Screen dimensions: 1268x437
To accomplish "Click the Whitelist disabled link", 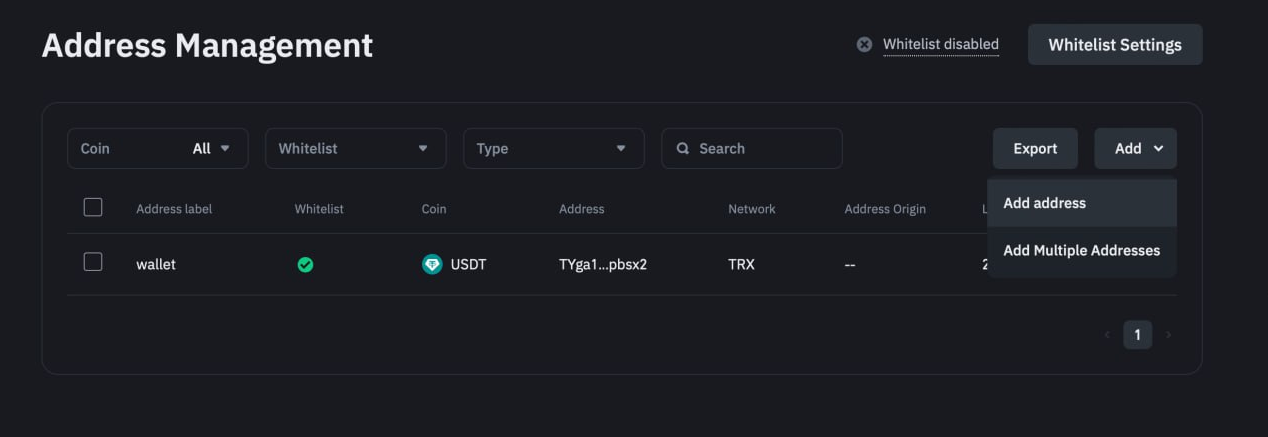I will [x=941, y=44].
